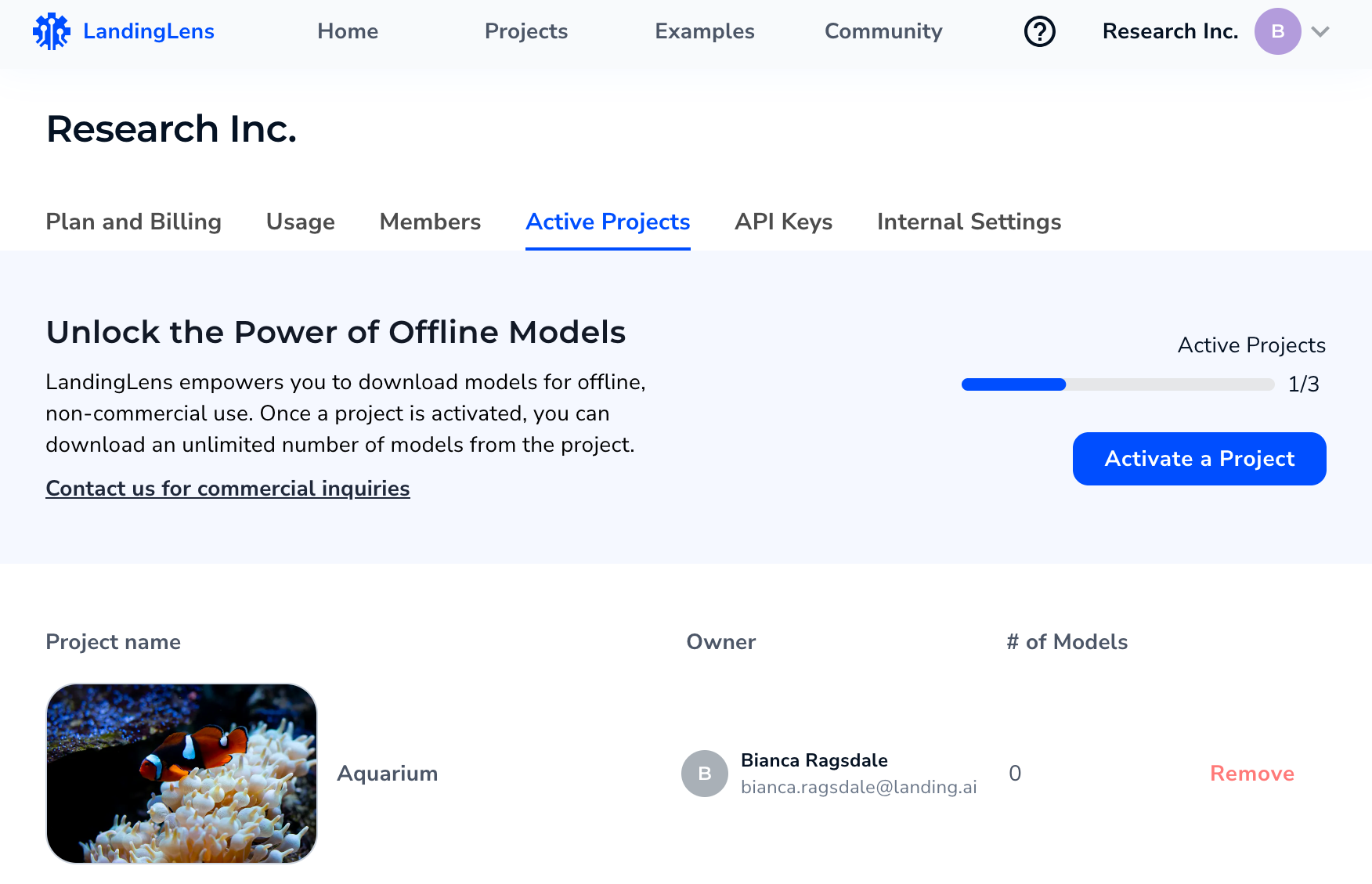Click the Active Projects progress bar
Screen dimensions: 1372x884
tap(1117, 384)
